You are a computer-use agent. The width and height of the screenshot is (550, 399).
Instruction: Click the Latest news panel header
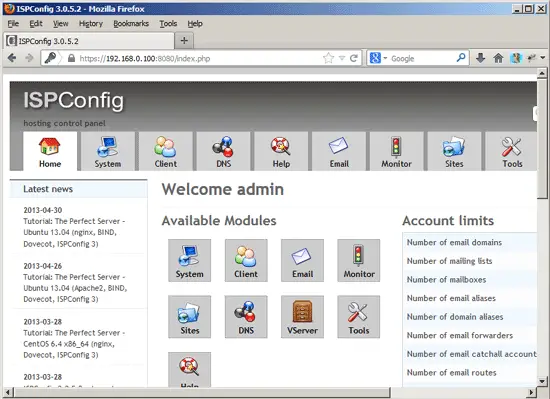[78, 189]
